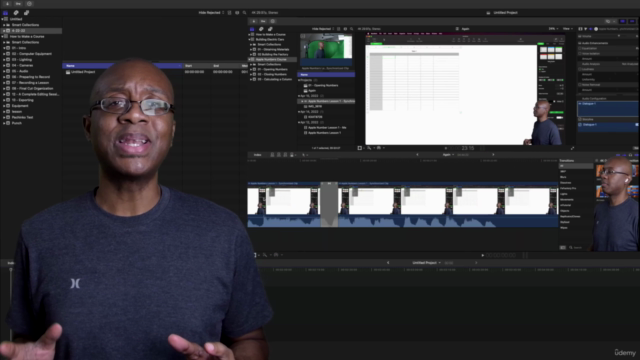Image resolution: width=640 pixels, height=360 pixels.
Task: Click the main timeline playhead
Action: (x=11, y=270)
